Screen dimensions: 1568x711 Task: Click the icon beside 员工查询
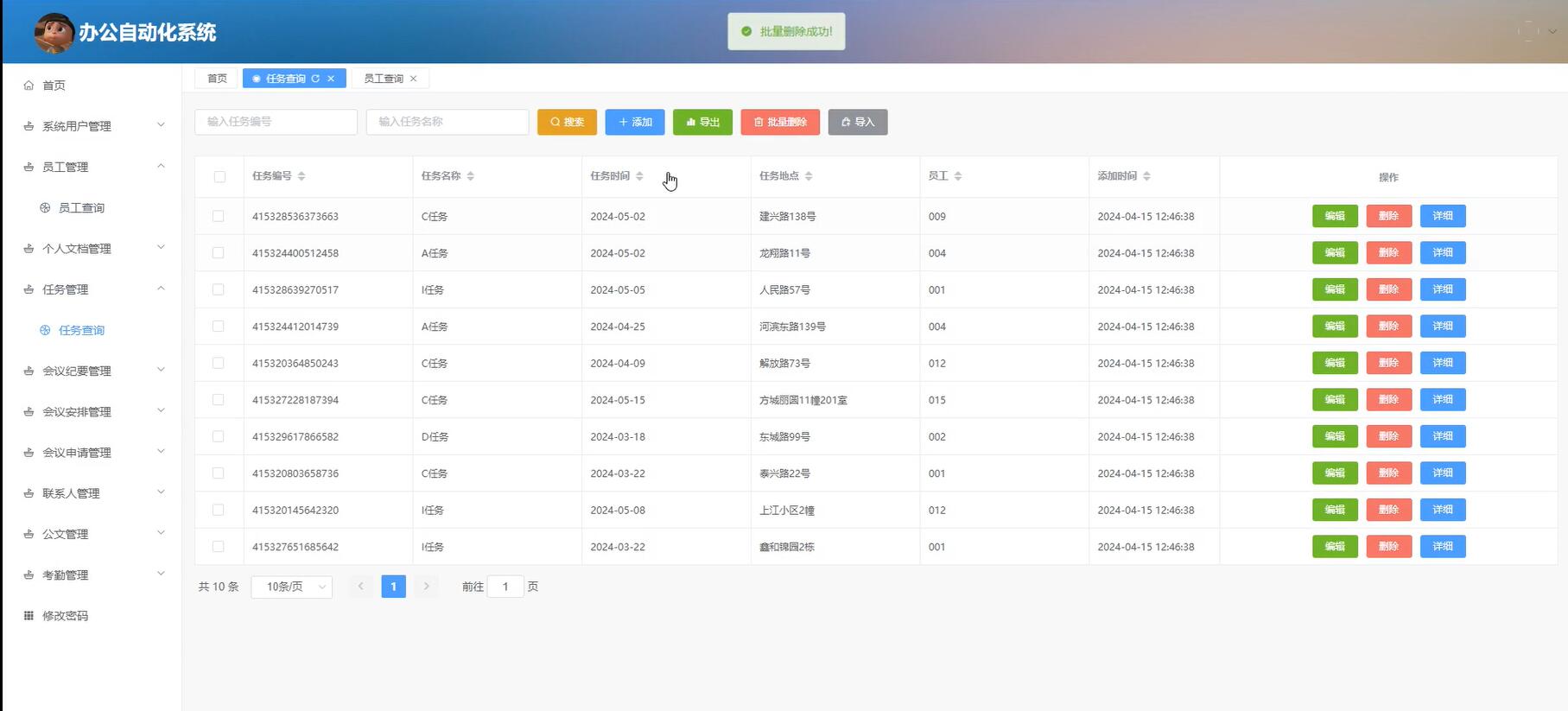click(x=45, y=208)
